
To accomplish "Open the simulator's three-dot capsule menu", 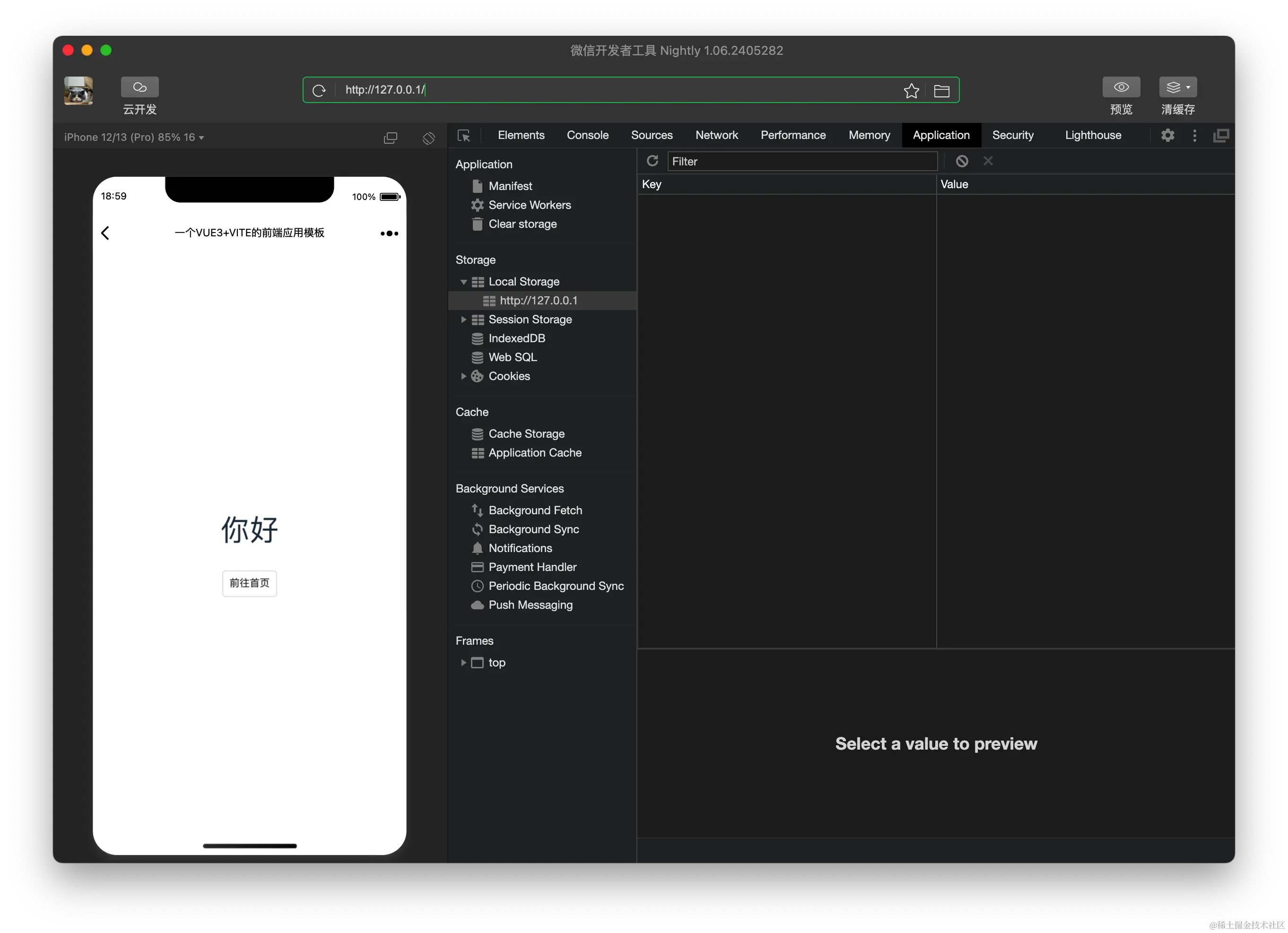I will click(x=389, y=233).
